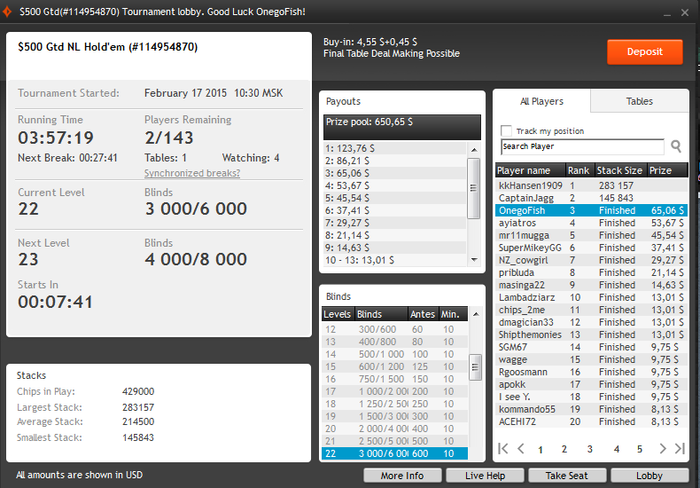Open players page 1

point(540,449)
